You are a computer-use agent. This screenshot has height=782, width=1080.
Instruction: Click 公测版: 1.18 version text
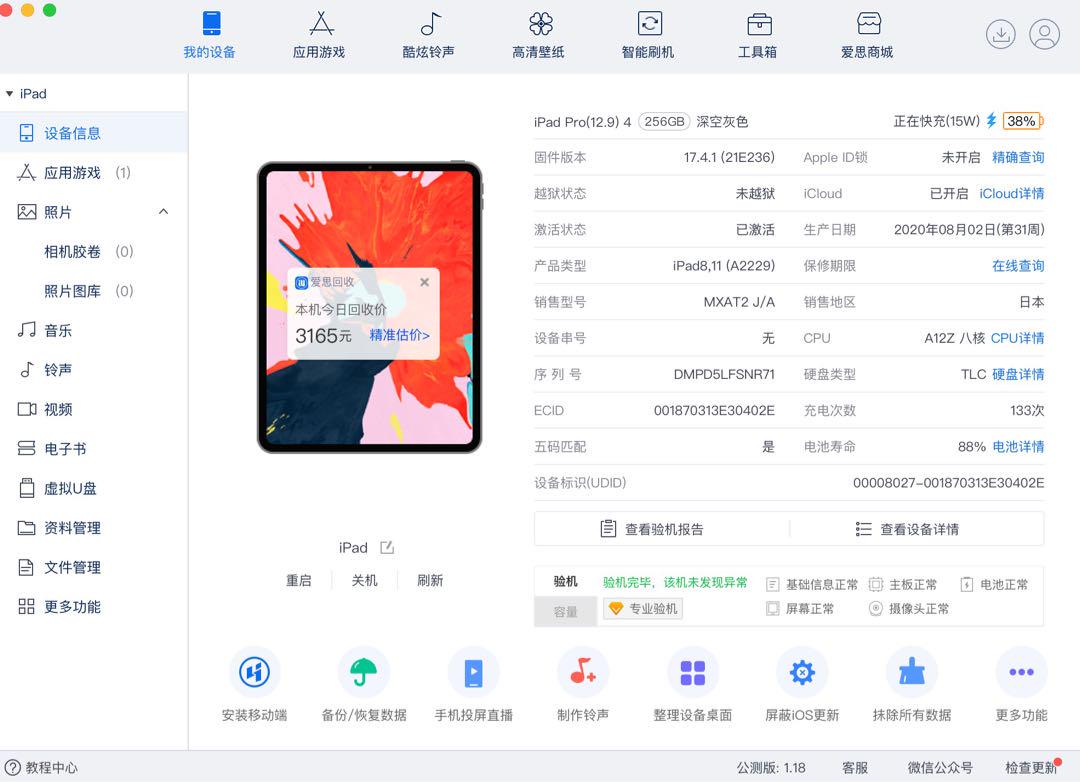point(771,768)
